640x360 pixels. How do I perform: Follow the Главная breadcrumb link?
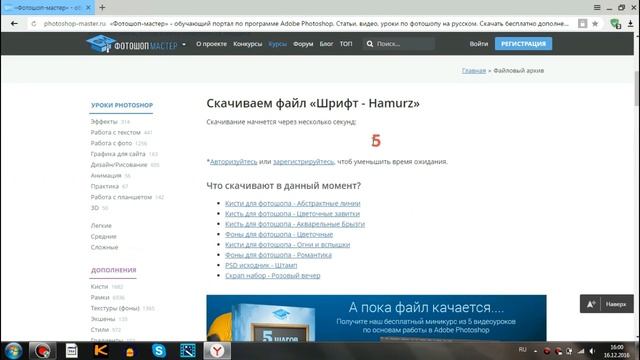473,71
